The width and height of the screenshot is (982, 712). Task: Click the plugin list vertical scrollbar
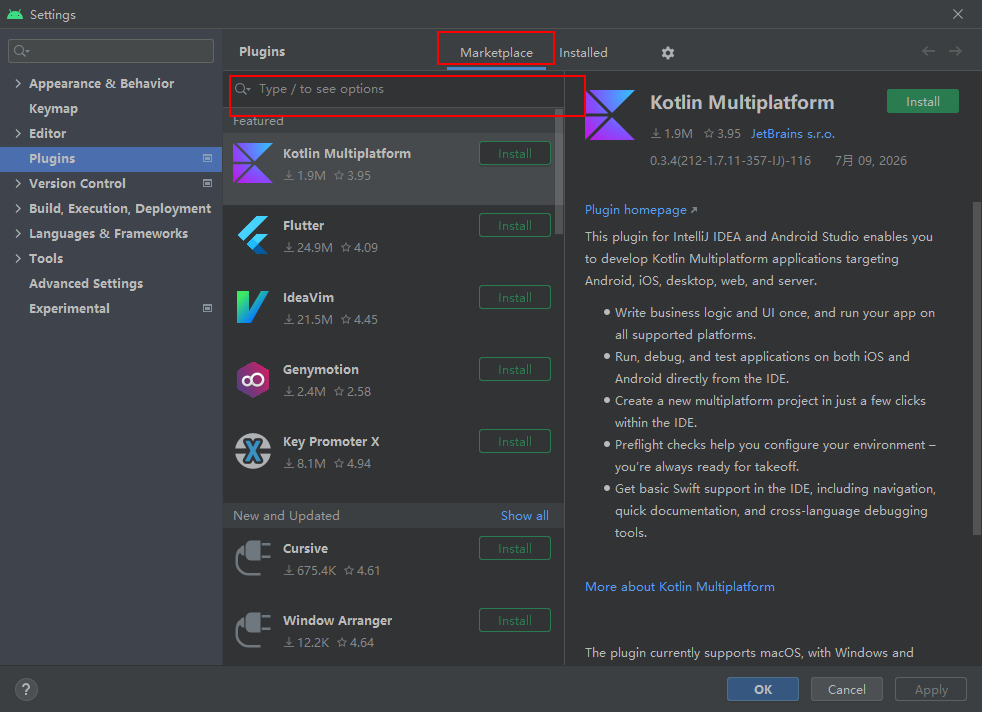[559, 171]
